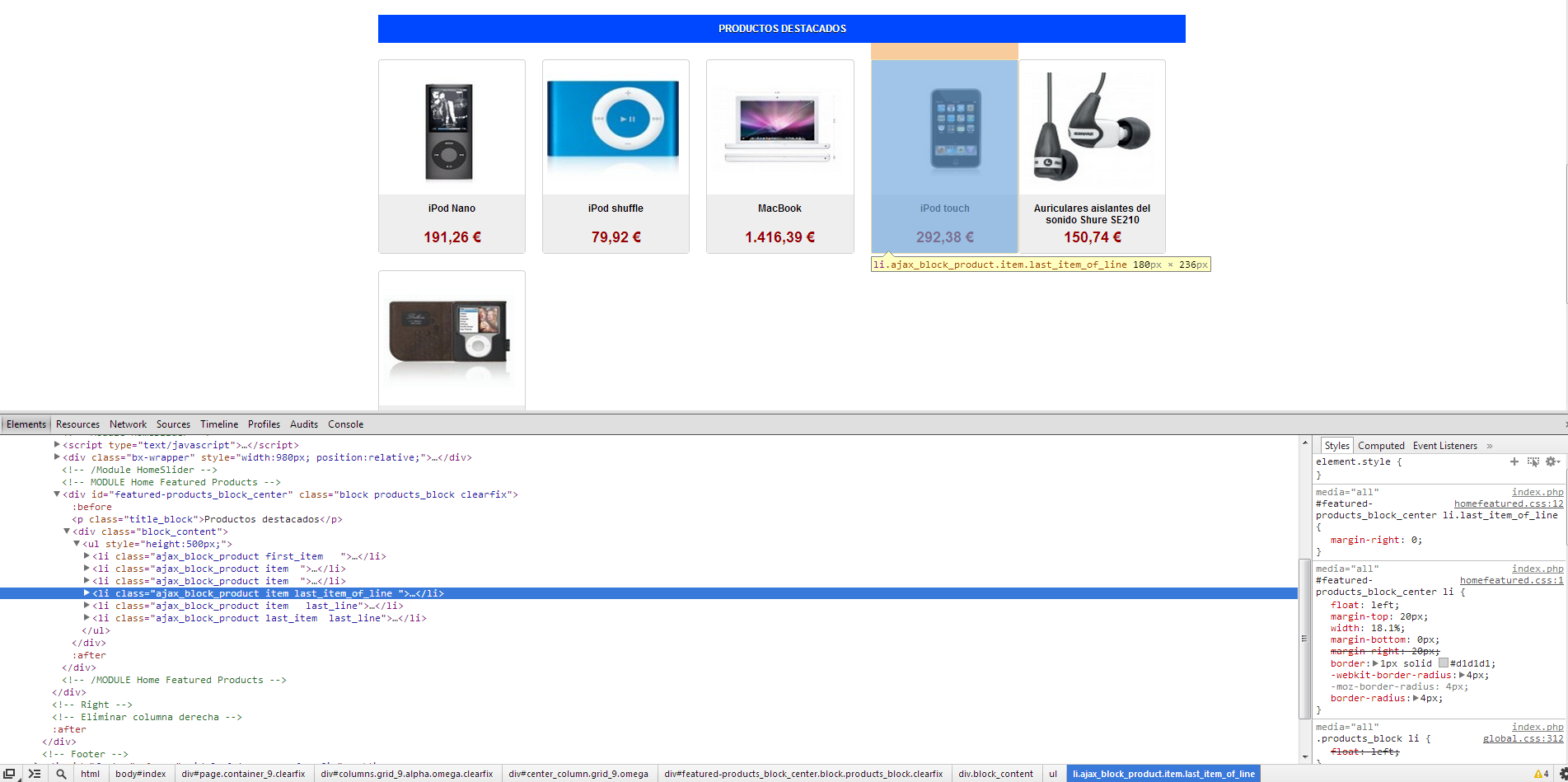Select div.block_content breadcrumb
The image size is (1568, 782).
click(x=995, y=774)
